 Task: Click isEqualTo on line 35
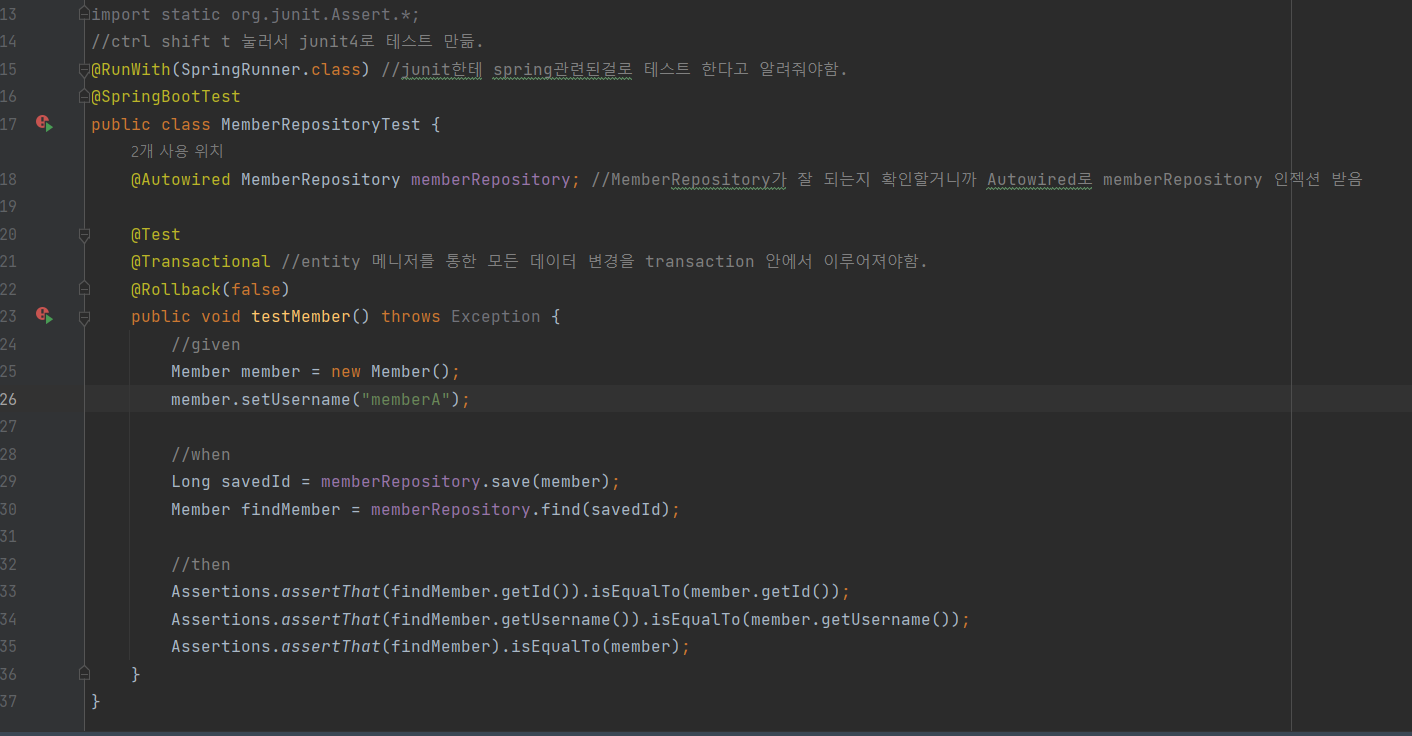[556, 646]
